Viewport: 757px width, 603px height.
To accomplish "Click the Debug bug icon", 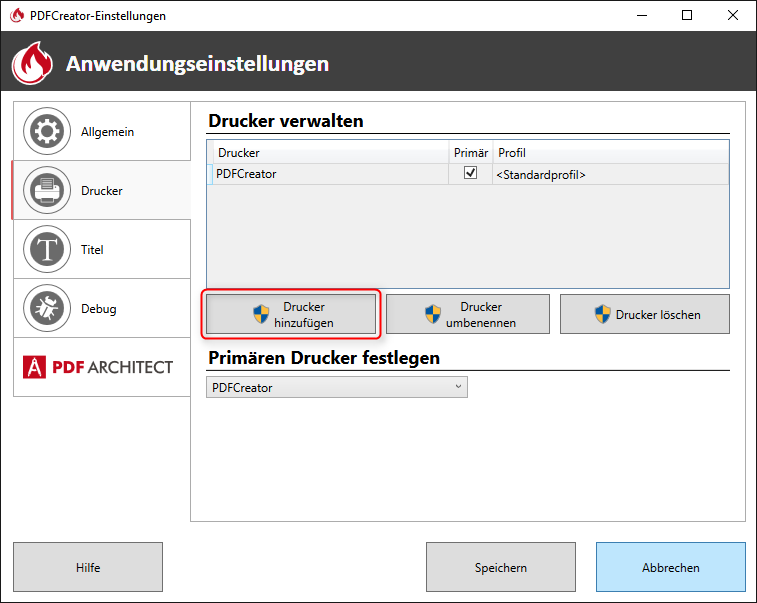I will pos(46,308).
